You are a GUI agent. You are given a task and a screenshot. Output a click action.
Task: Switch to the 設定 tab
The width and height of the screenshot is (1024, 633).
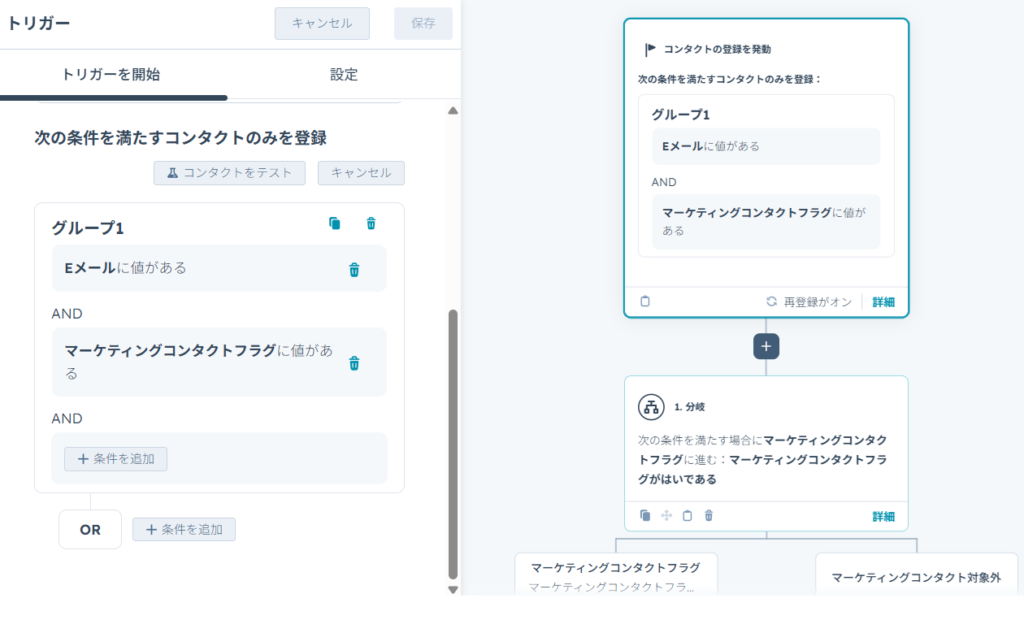[344, 75]
